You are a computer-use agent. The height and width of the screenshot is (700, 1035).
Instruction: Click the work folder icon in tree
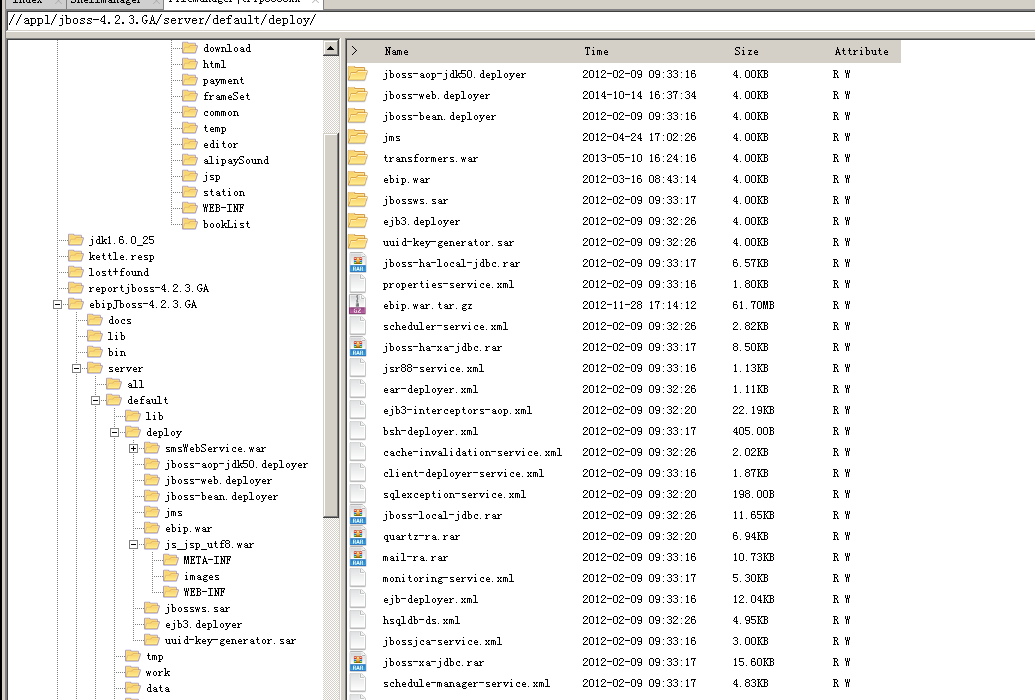tap(133, 672)
